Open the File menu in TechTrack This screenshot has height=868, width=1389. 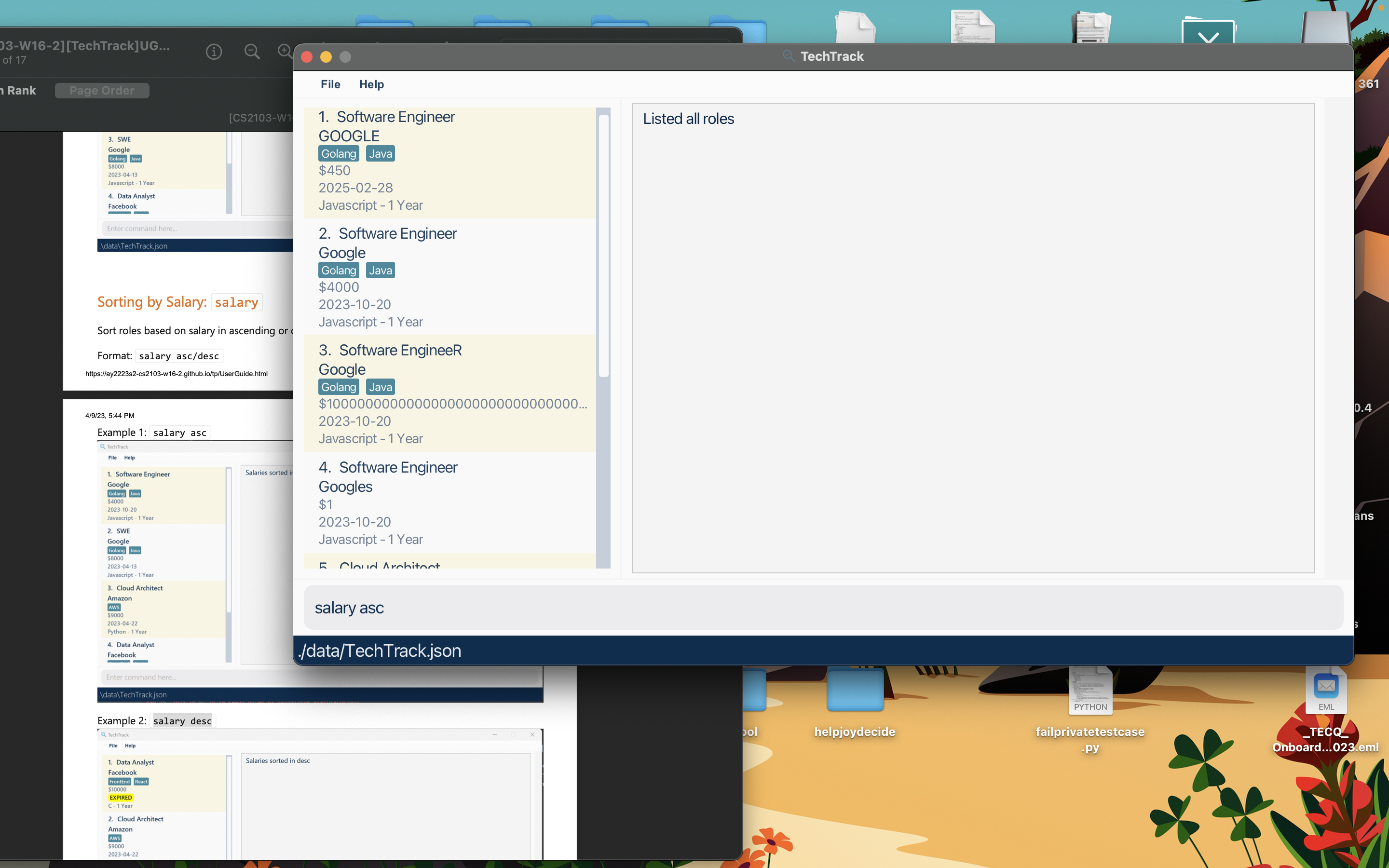pyautogui.click(x=330, y=84)
